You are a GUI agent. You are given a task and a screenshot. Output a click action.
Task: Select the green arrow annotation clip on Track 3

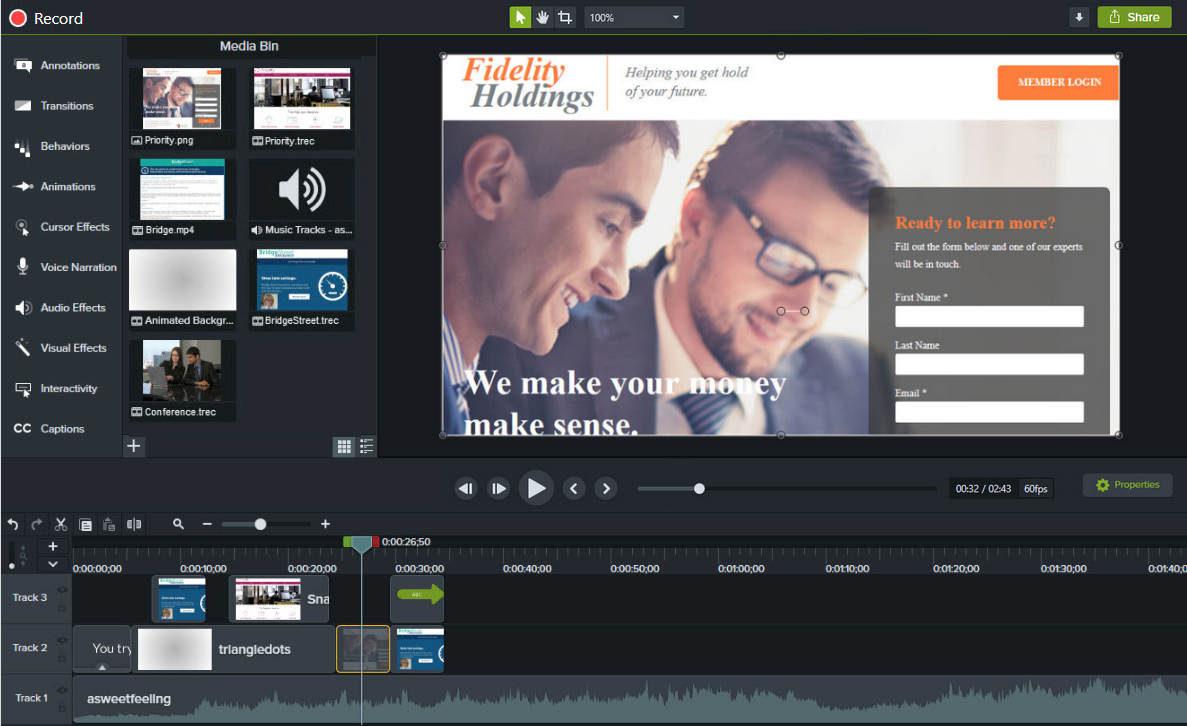tap(417, 598)
